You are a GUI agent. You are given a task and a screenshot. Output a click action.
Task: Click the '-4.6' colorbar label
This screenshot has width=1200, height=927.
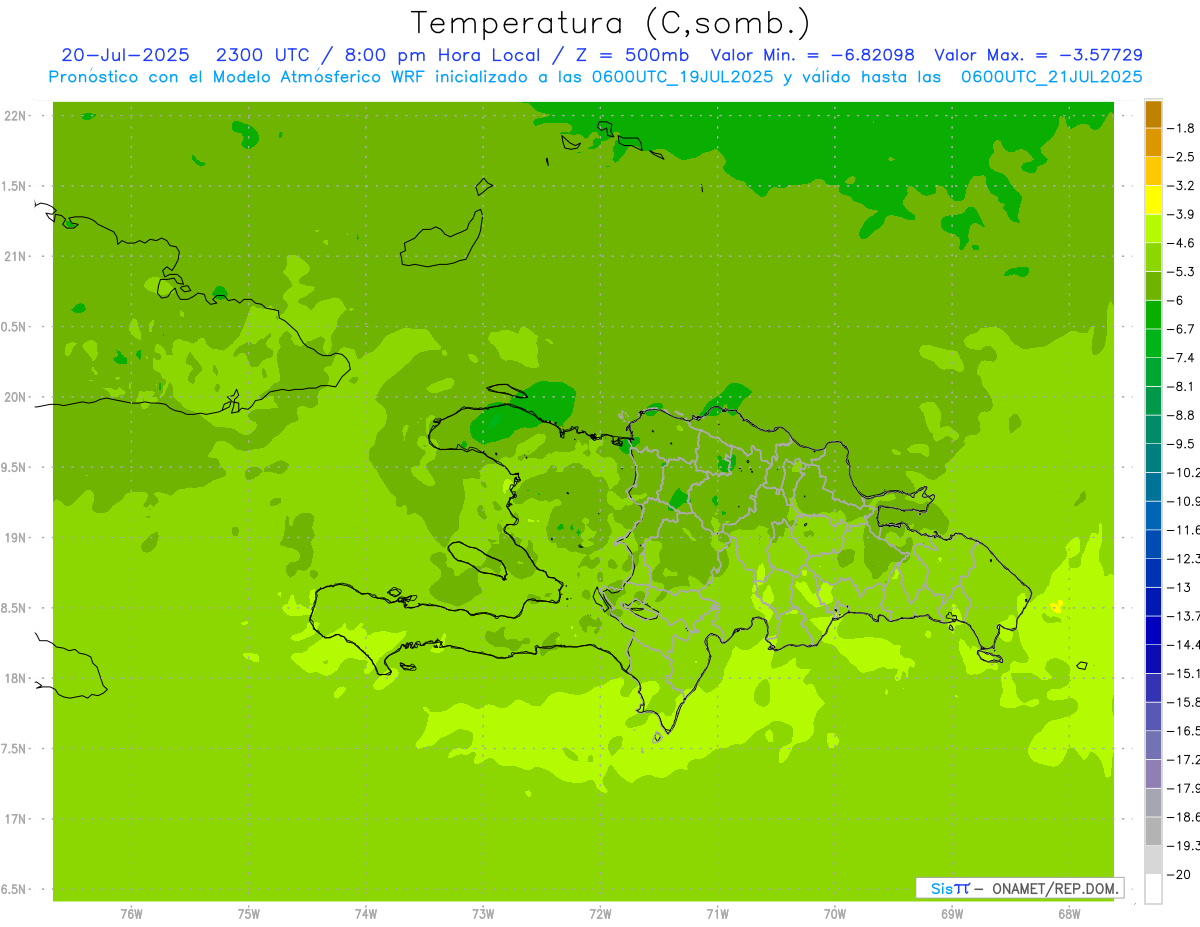pos(1182,243)
